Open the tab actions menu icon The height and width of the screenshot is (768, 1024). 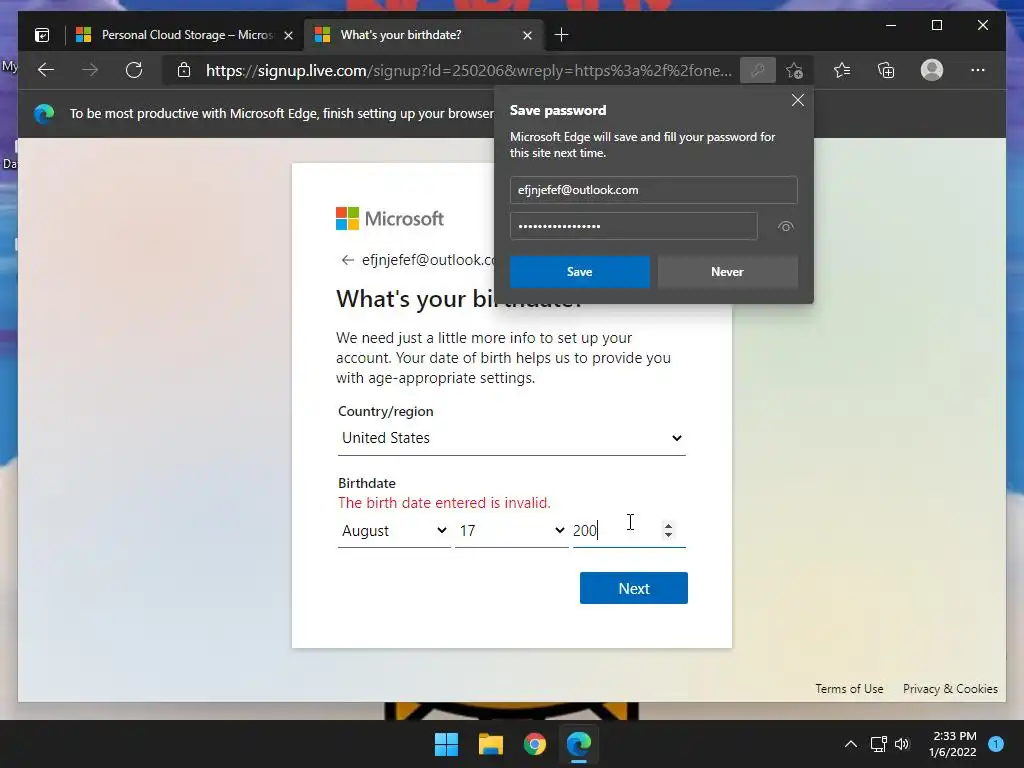[x=42, y=35]
